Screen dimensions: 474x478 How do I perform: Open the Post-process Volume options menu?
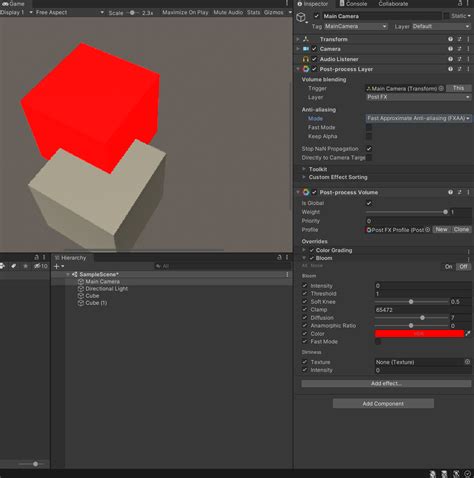point(468,192)
